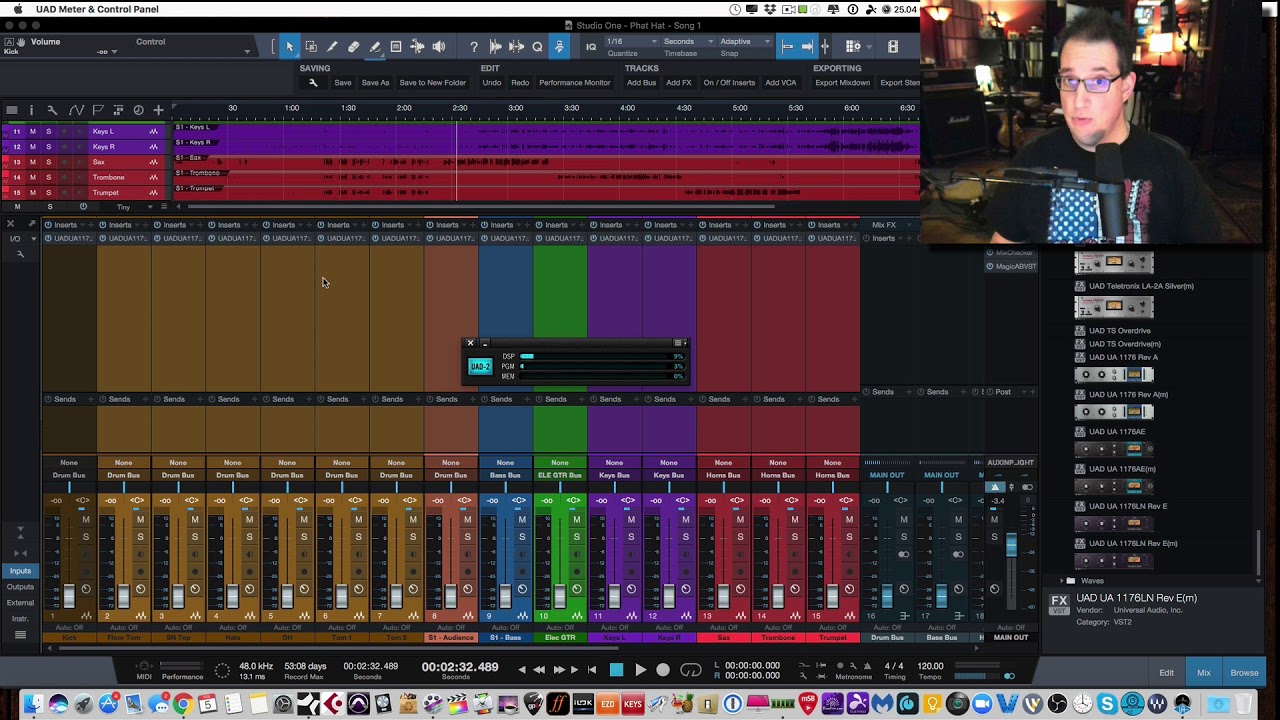Click the Undo button
The width and height of the screenshot is (1280, 720).
click(x=492, y=83)
